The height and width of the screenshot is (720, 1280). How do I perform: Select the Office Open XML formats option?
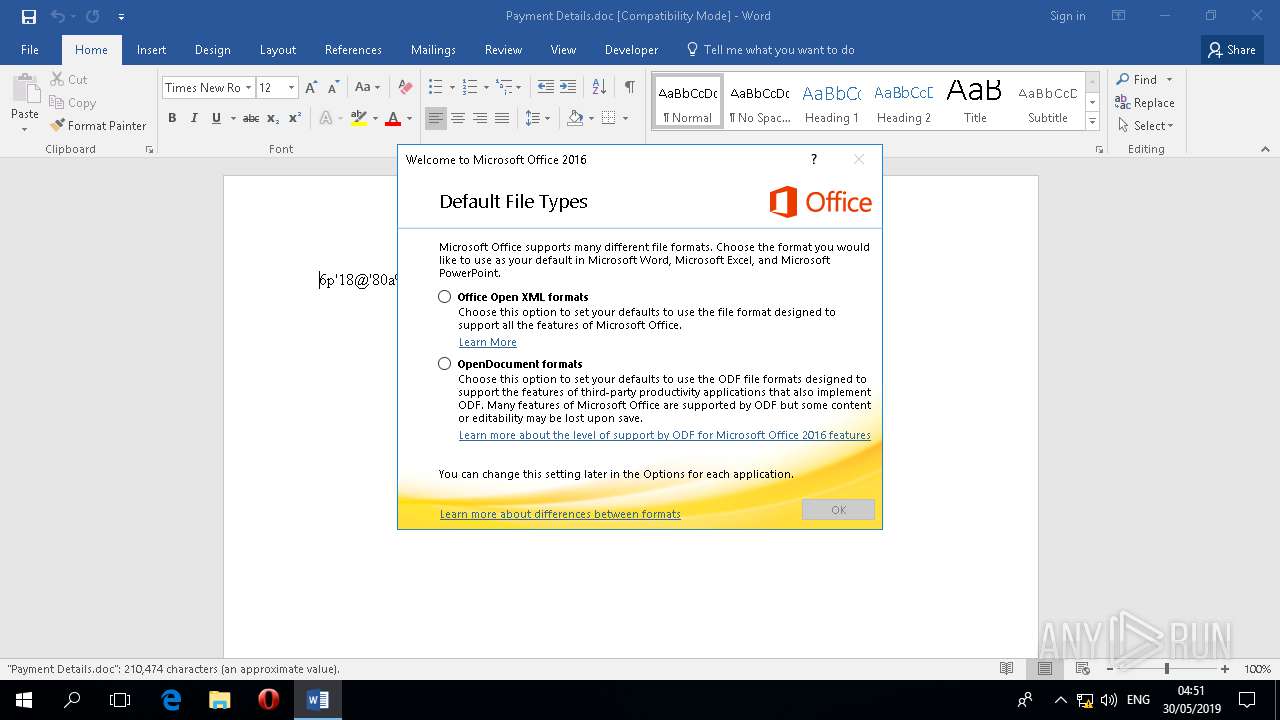tap(445, 297)
